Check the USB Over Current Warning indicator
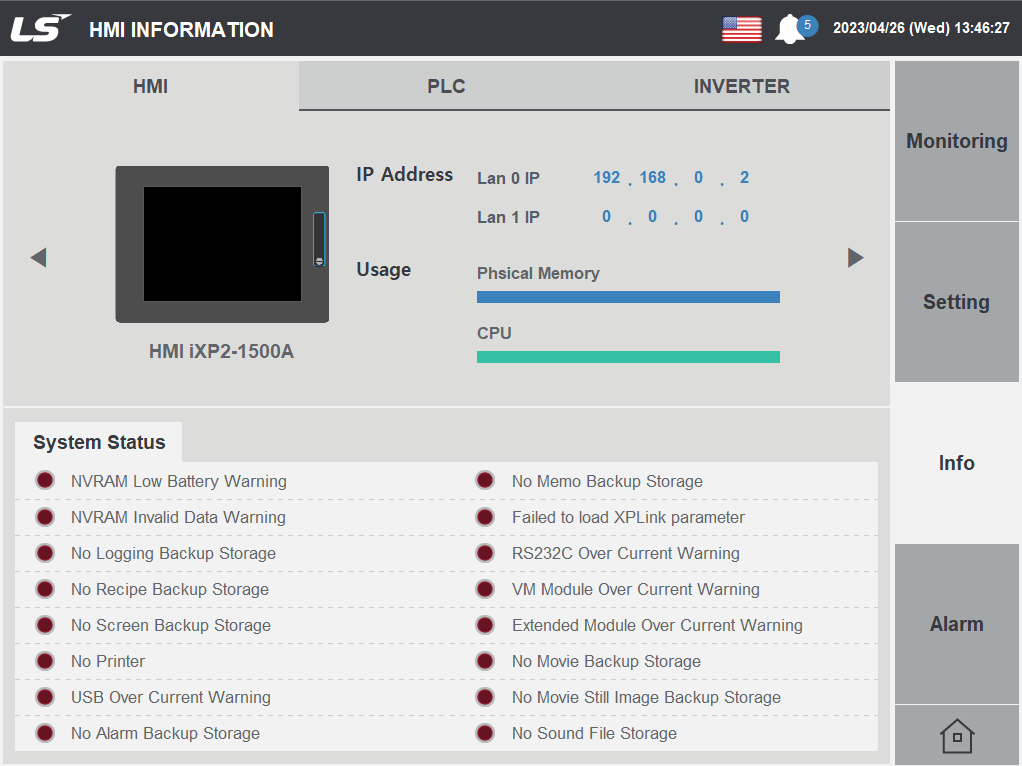This screenshot has height=766, width=1022. point(44,697)
